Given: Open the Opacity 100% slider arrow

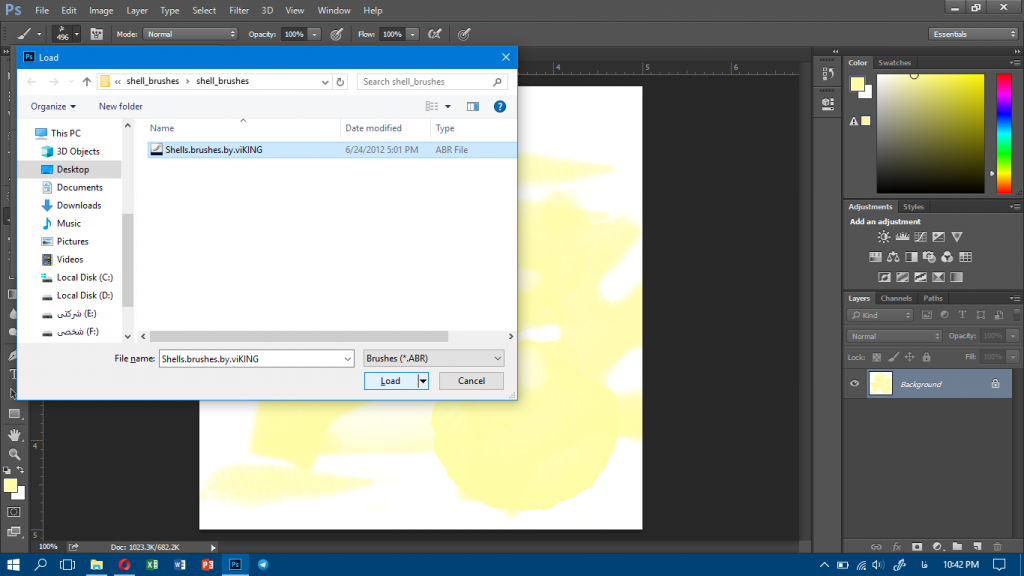Looking at the screenshot, I should 314,34.
